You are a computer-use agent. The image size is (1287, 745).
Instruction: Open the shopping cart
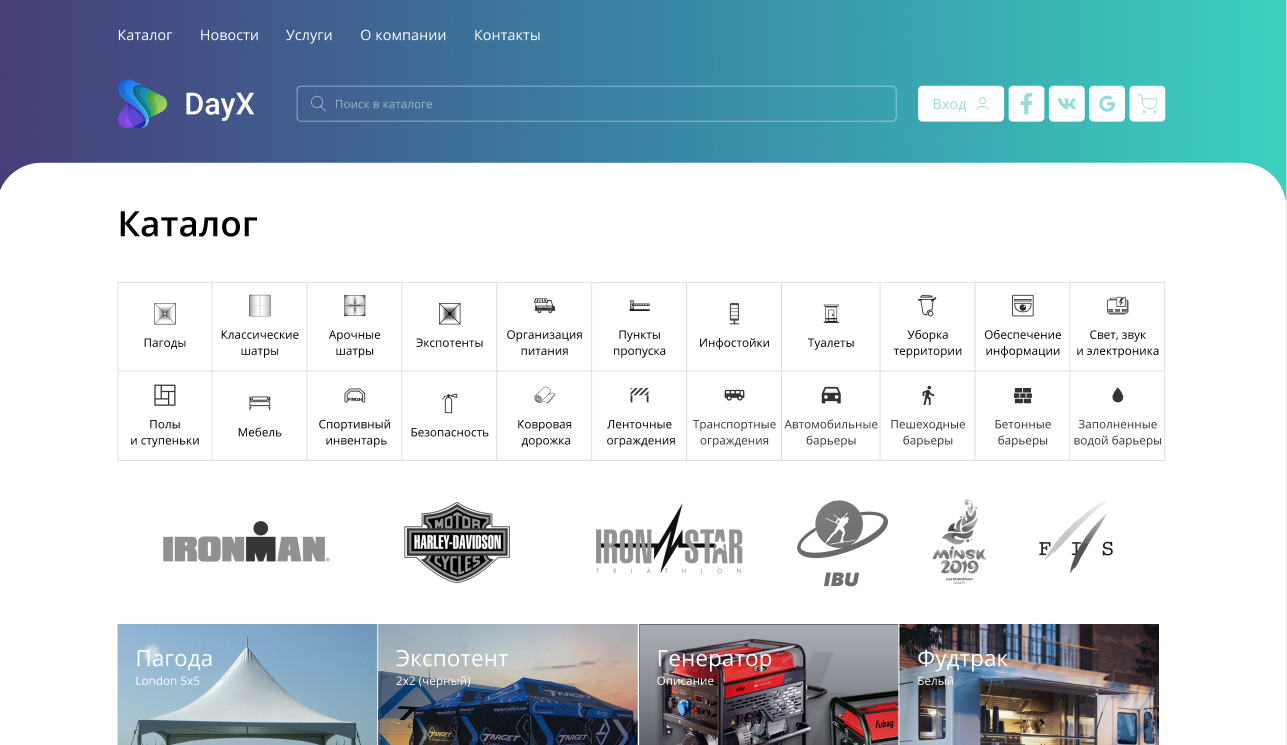[x=1147, y=104]
